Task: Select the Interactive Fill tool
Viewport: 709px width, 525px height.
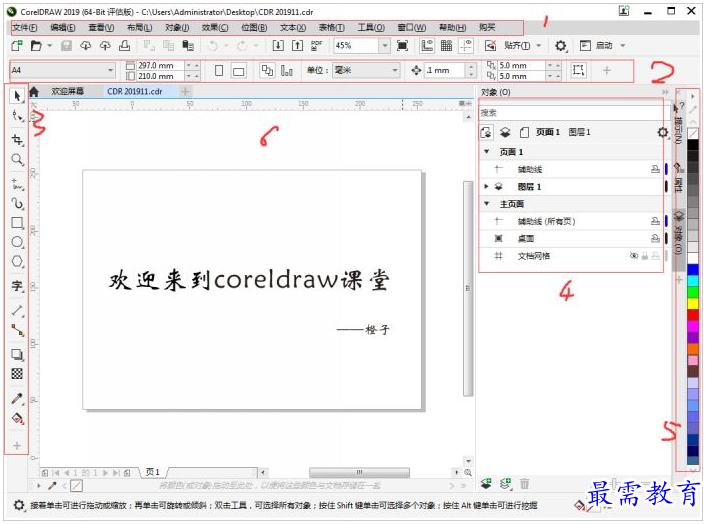Action: click(17, 418)
